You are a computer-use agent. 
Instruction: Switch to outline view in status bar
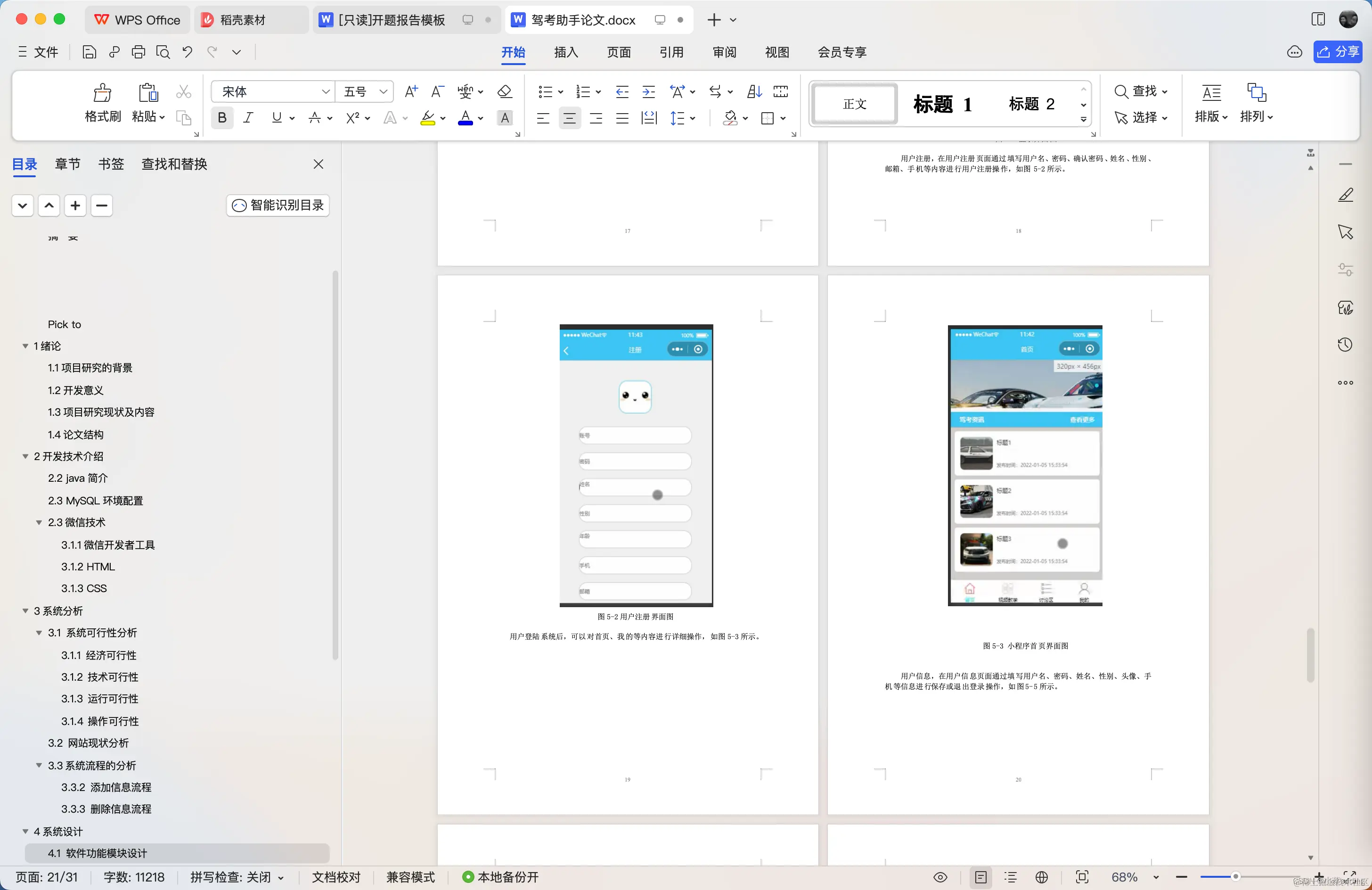pyautogui.click(x=1011, y=877)
